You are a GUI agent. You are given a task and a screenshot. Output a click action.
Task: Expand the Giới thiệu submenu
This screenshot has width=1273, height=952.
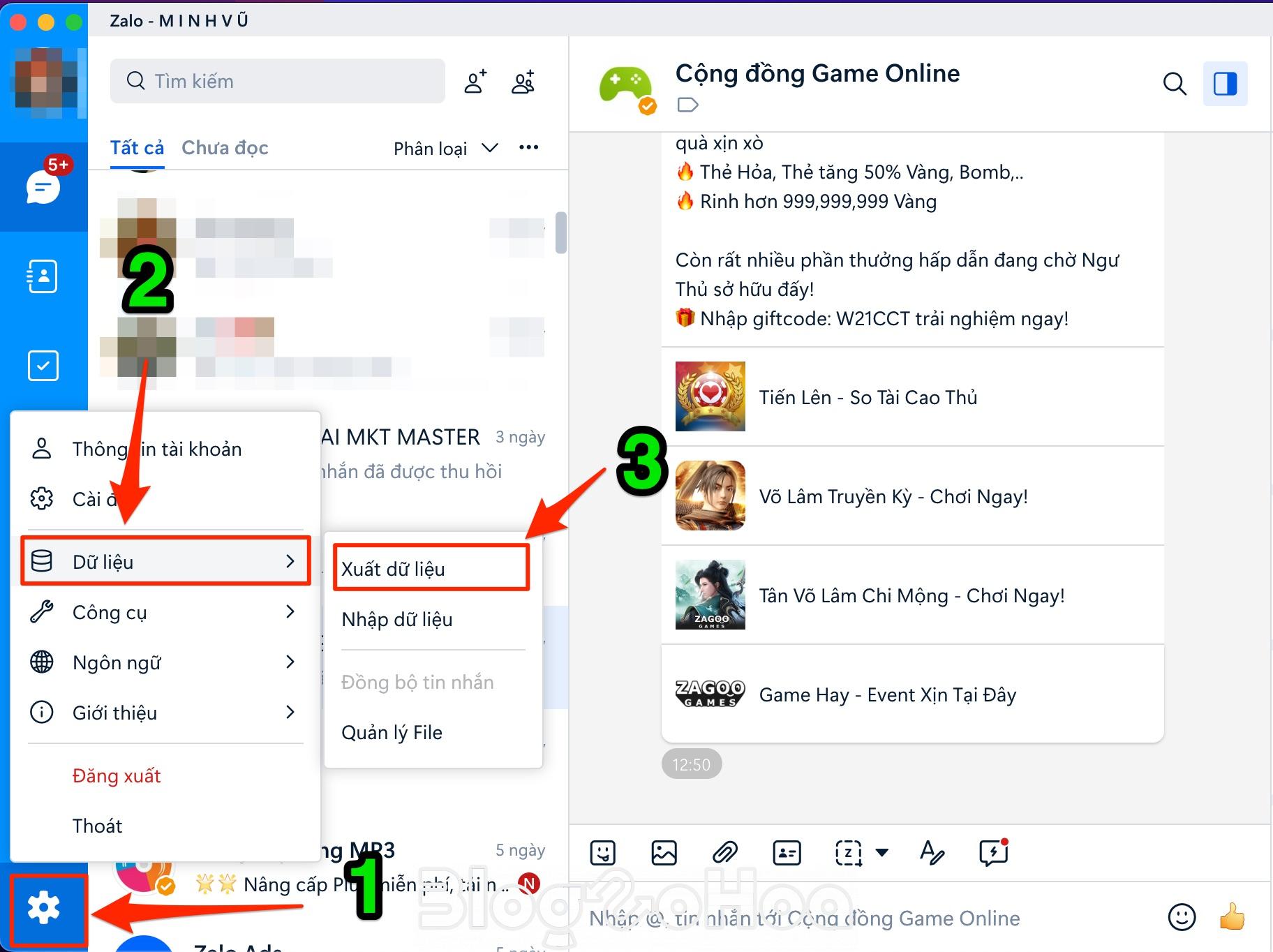[165, 713]
